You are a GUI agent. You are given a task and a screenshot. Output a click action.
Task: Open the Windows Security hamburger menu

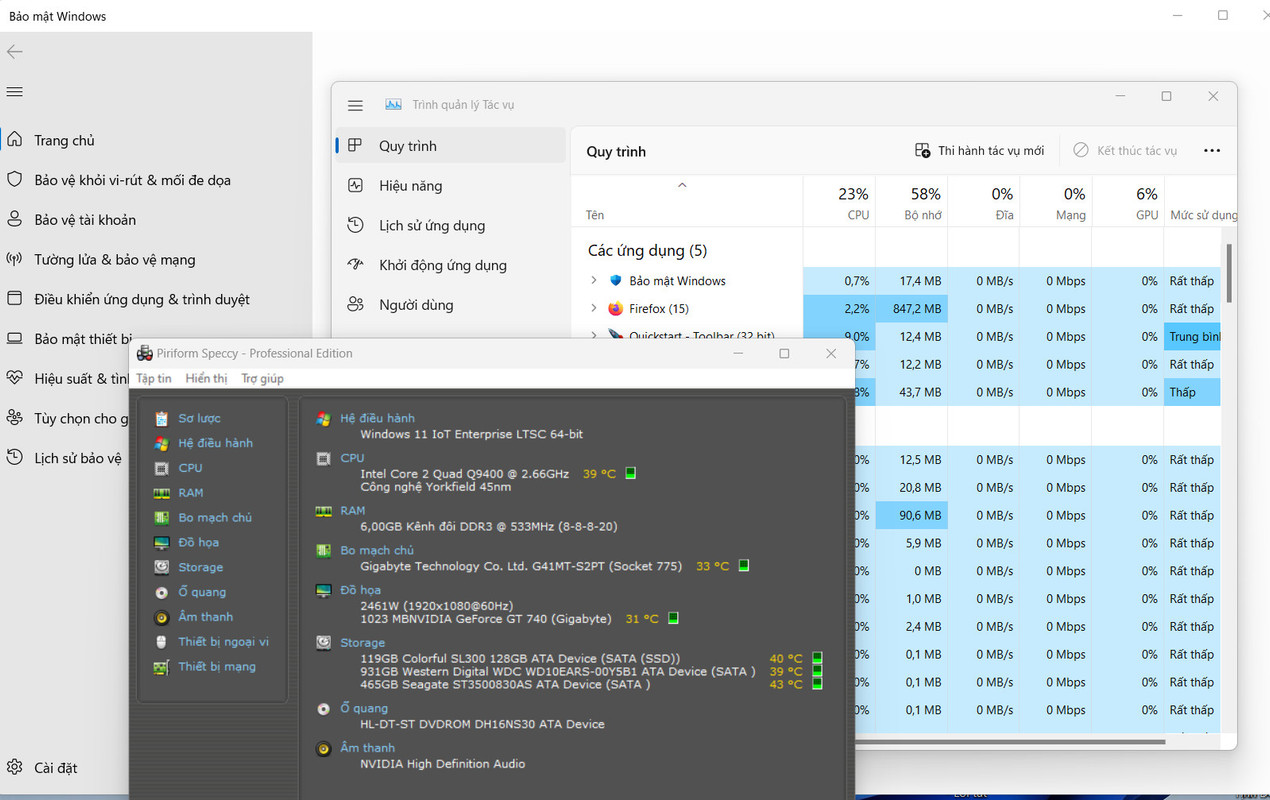pos(14,91)
